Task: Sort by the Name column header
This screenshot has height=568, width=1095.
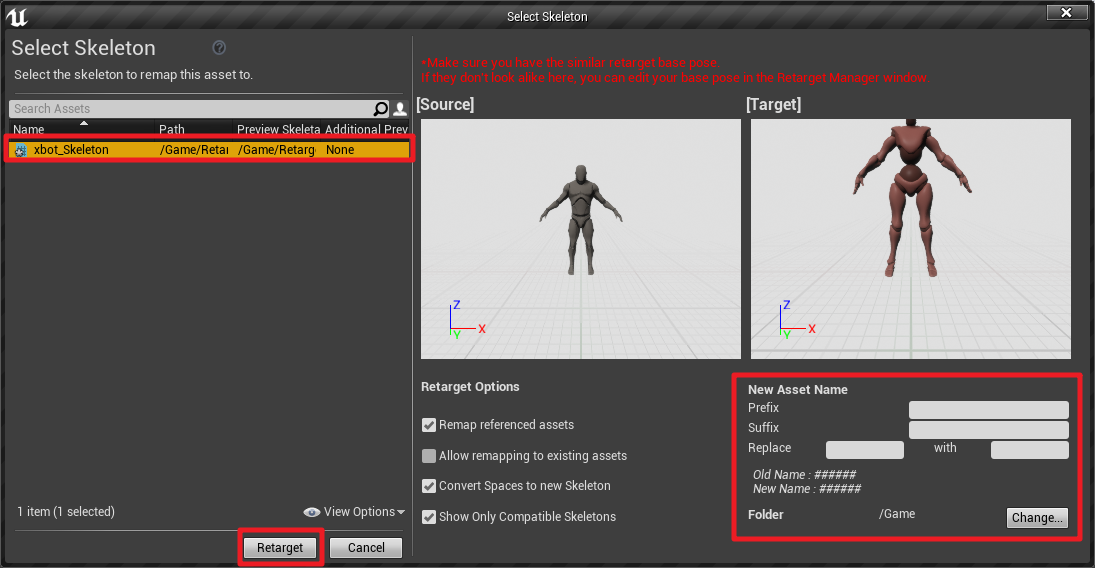Action: (x=82, y=129)
